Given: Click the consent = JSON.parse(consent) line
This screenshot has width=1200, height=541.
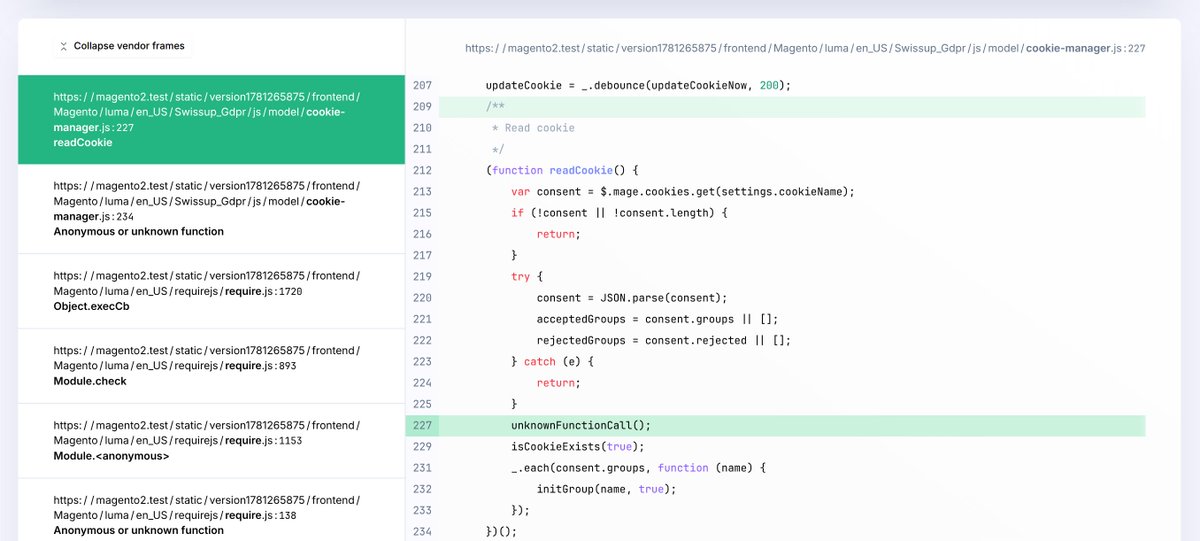Looking at the screenshot, I should point(632,298).
